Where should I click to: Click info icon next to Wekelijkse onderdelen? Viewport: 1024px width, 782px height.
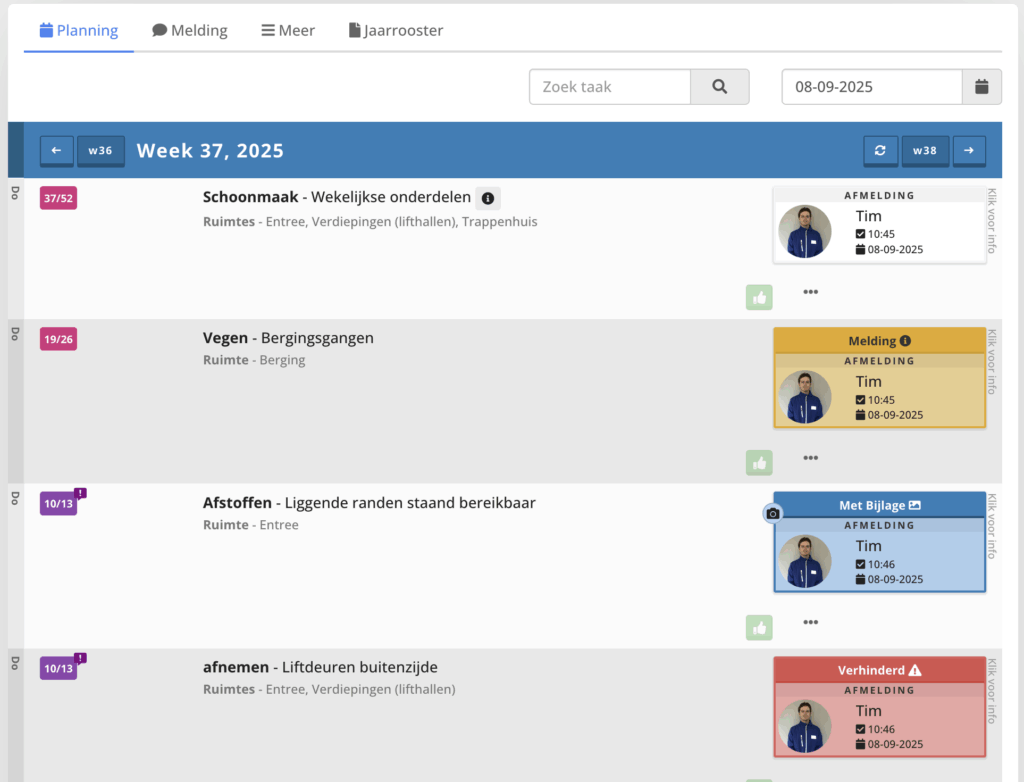tap(488, 198)
